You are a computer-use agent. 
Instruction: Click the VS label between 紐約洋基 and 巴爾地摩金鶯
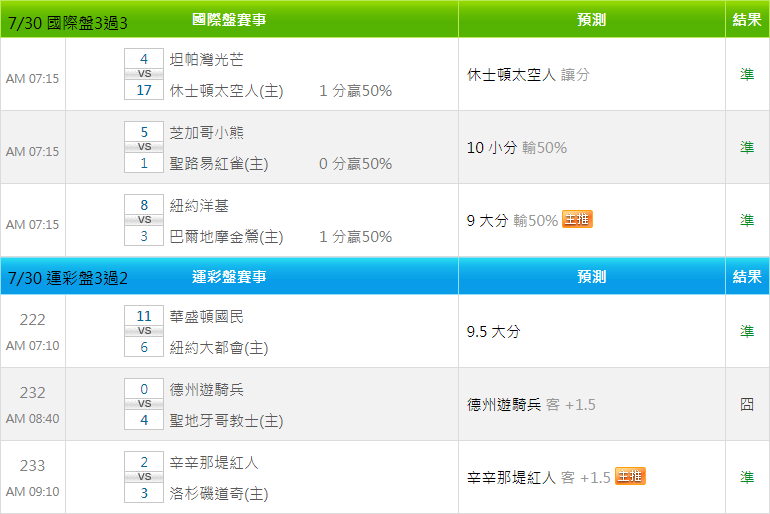coord(144,220)
